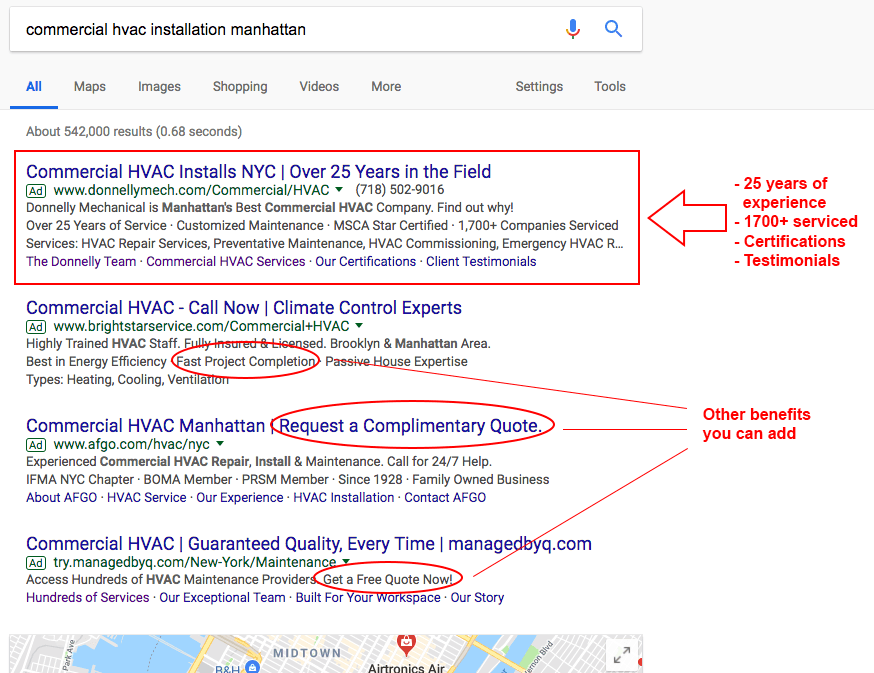Screen dimensions: 874x673
Task: Go to the Shopping tab
Action: pos(240,86)
